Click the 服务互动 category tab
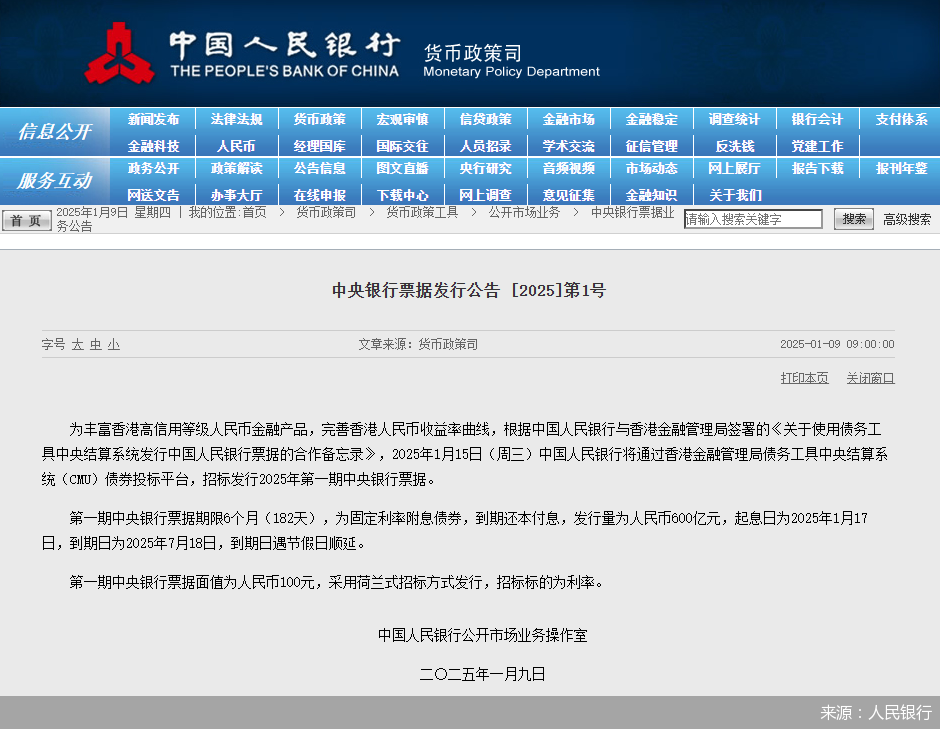 [54, 181]
